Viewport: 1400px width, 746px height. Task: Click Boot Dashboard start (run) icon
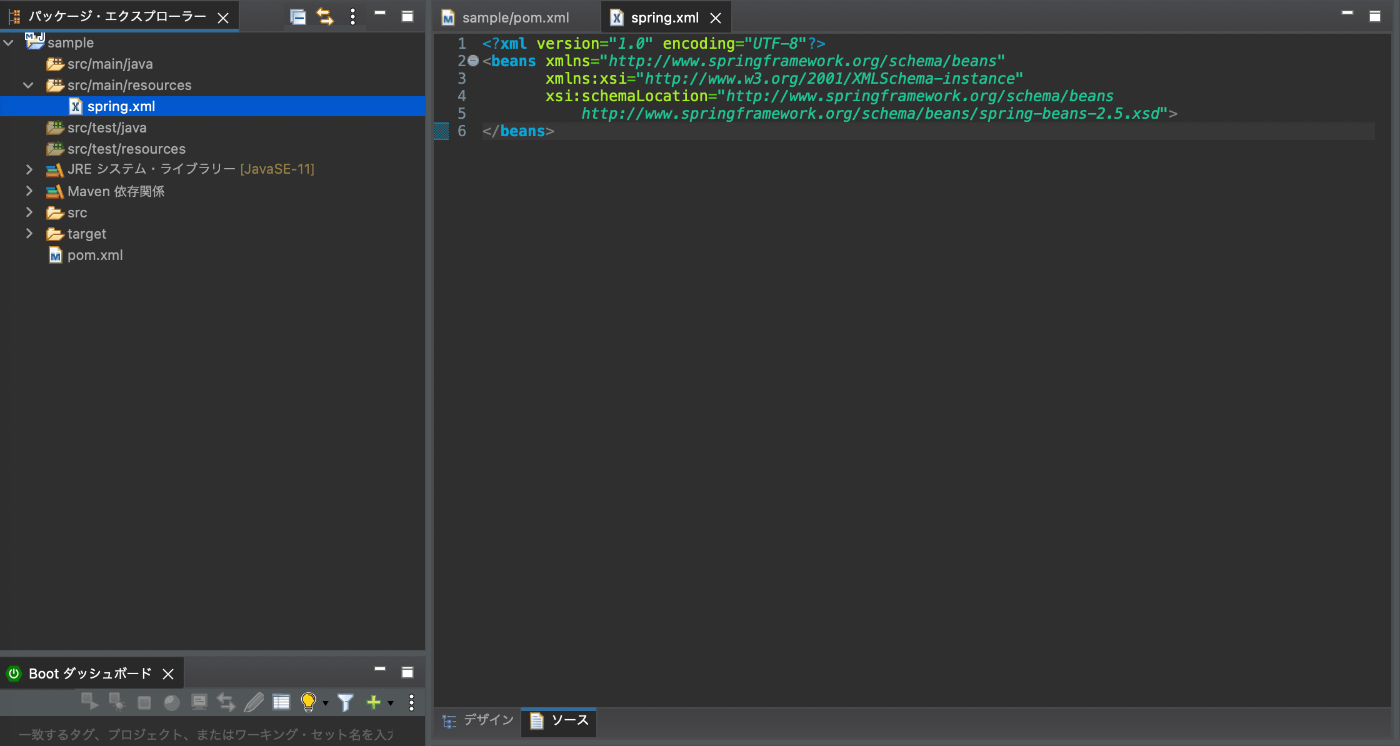pyautogui.click(x=90, y=702)
